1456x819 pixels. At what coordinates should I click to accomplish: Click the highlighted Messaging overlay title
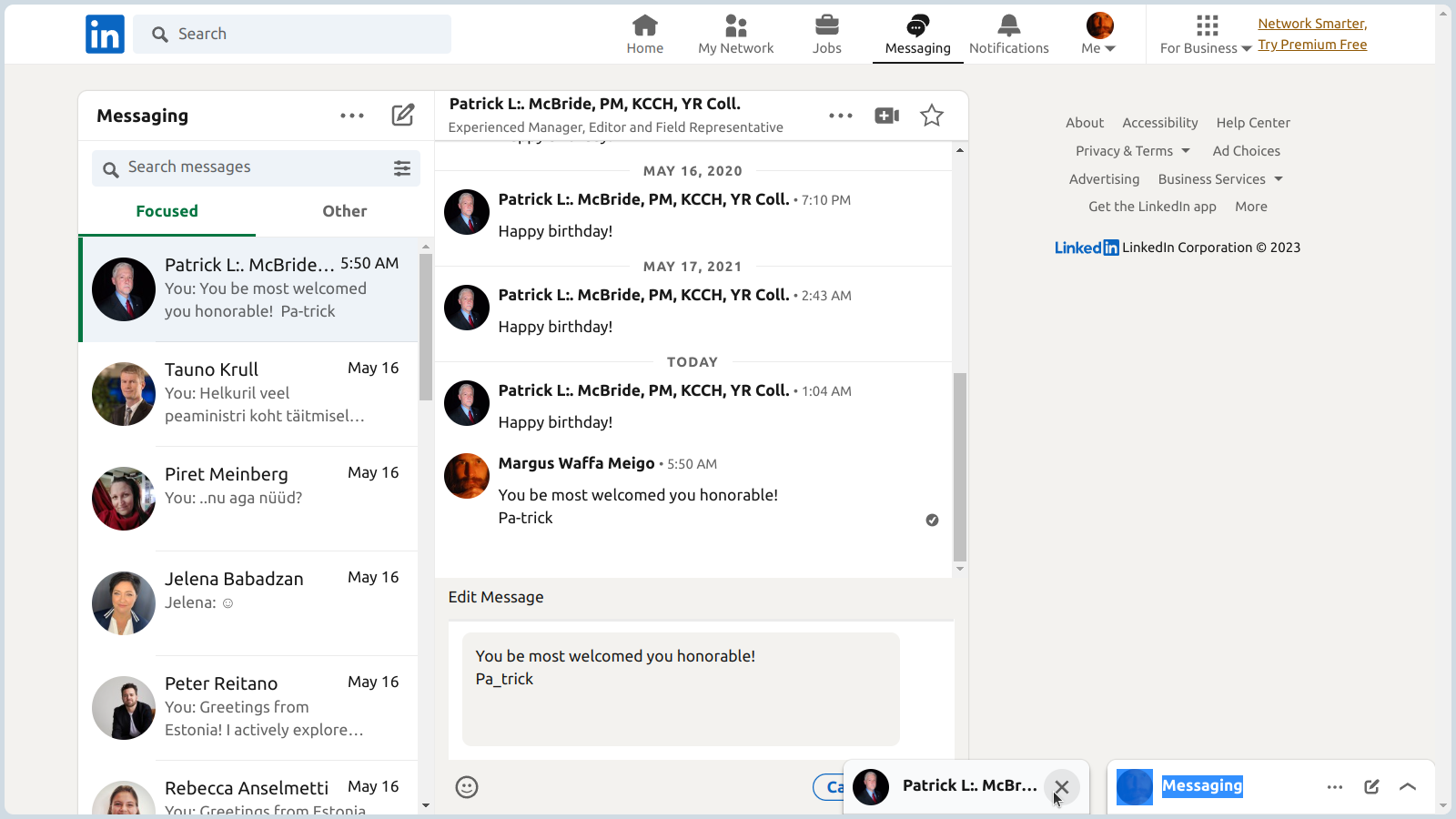coord(1202,786)
